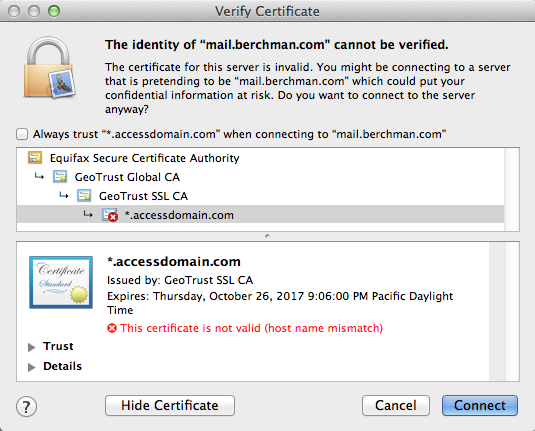Select GeoTrust Global CA in chain
The image size is (535, 431).
[x=260, y=177]
